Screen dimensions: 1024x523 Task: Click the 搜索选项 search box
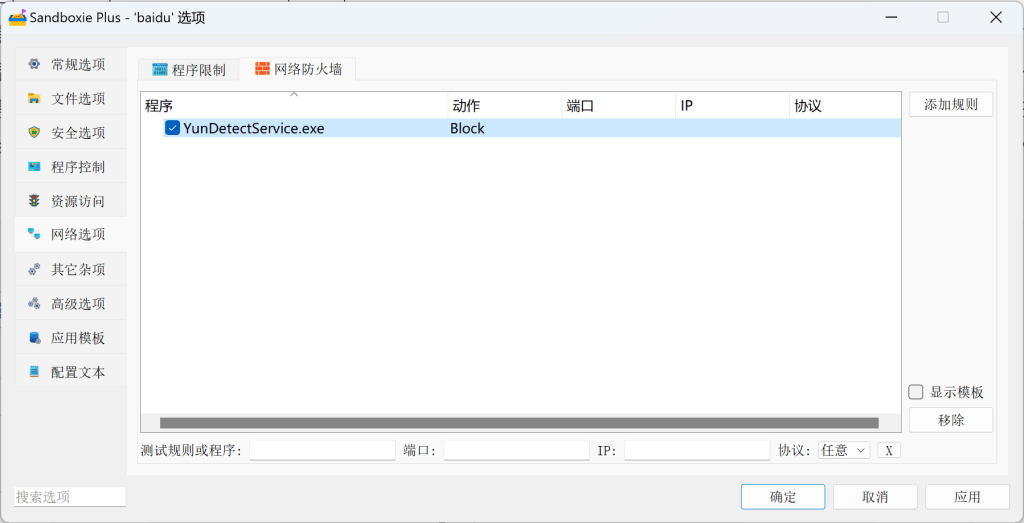pos(70,497)
